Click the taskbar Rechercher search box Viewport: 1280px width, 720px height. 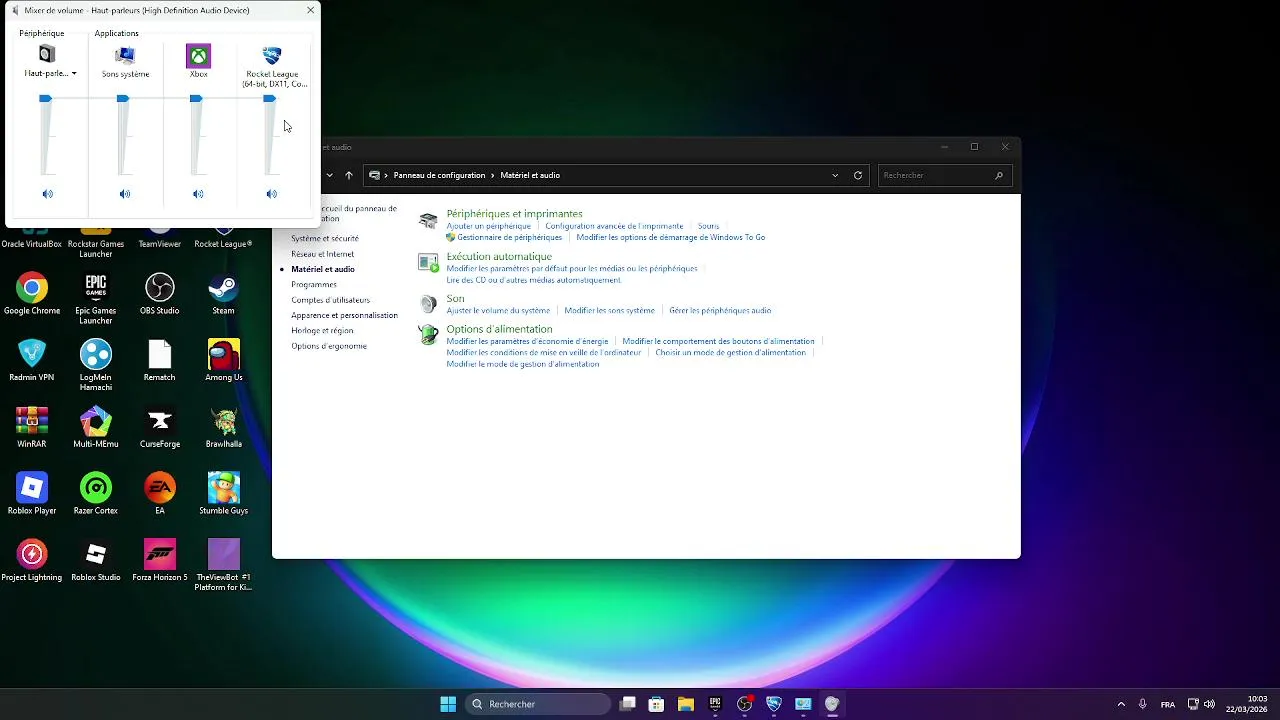pos(538,704)
